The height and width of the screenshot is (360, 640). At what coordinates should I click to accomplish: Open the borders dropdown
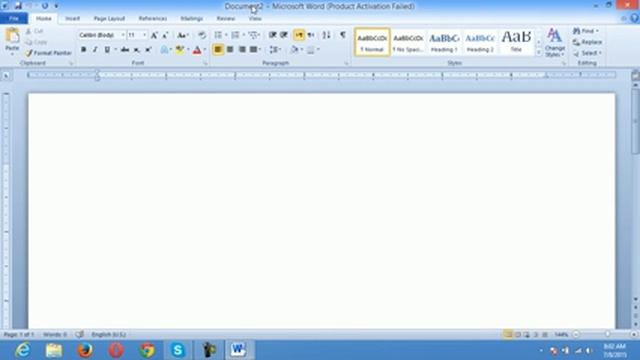318,49
